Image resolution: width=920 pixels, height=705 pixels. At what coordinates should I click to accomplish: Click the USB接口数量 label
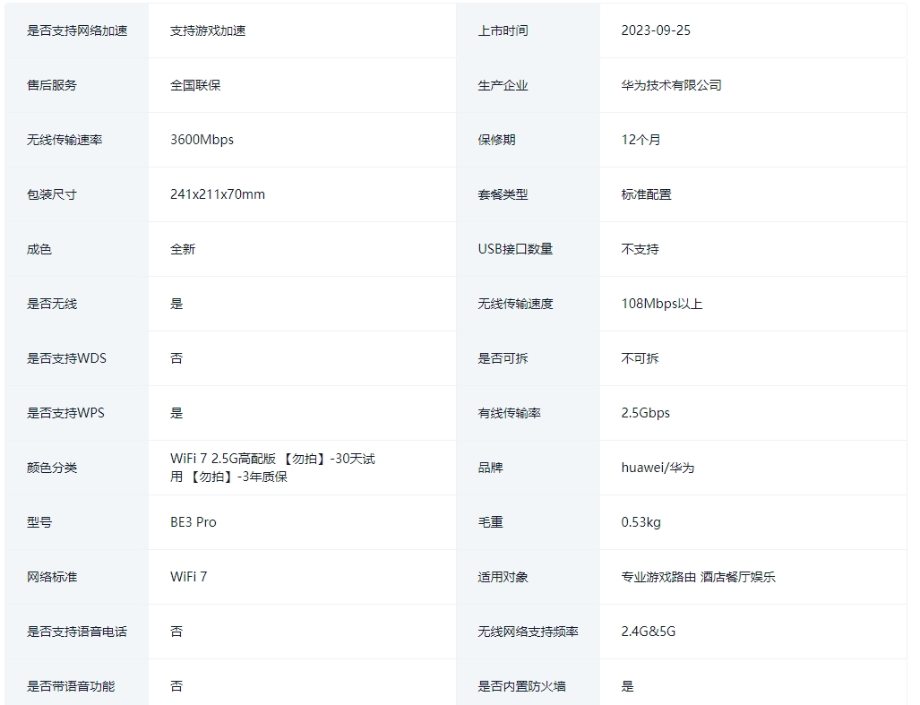tap(515, 249)
